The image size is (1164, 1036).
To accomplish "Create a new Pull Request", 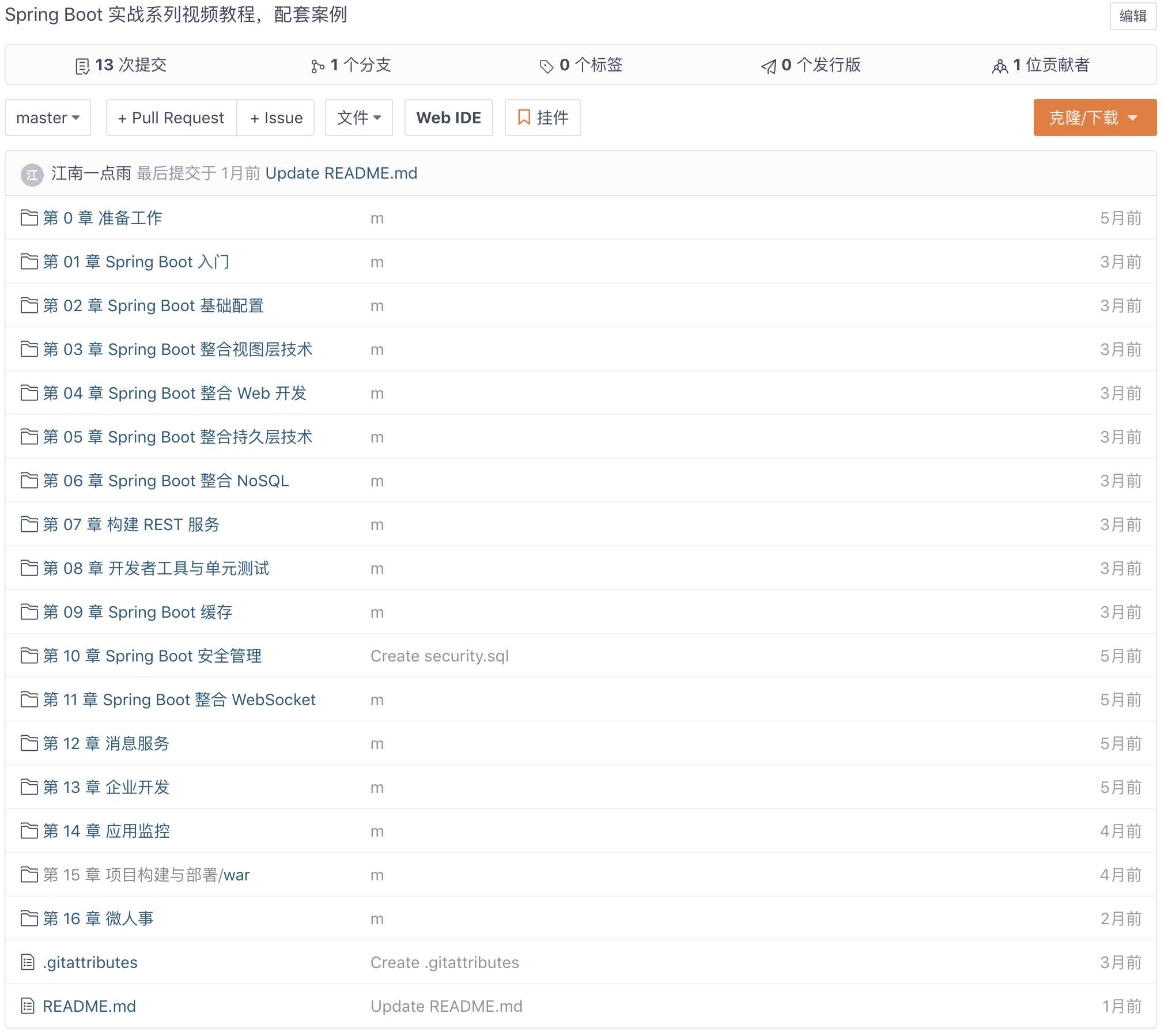I will point(171,118).
